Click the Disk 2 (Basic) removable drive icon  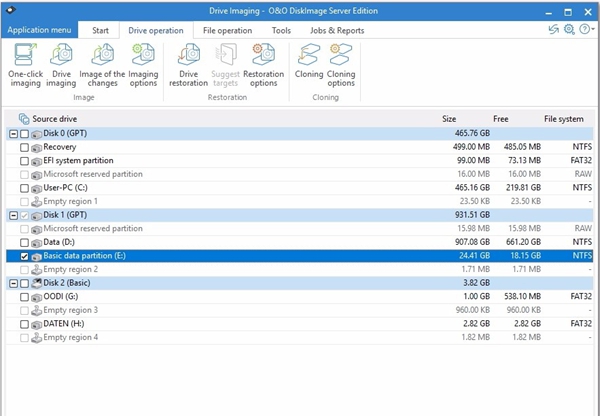click(36, 283)
